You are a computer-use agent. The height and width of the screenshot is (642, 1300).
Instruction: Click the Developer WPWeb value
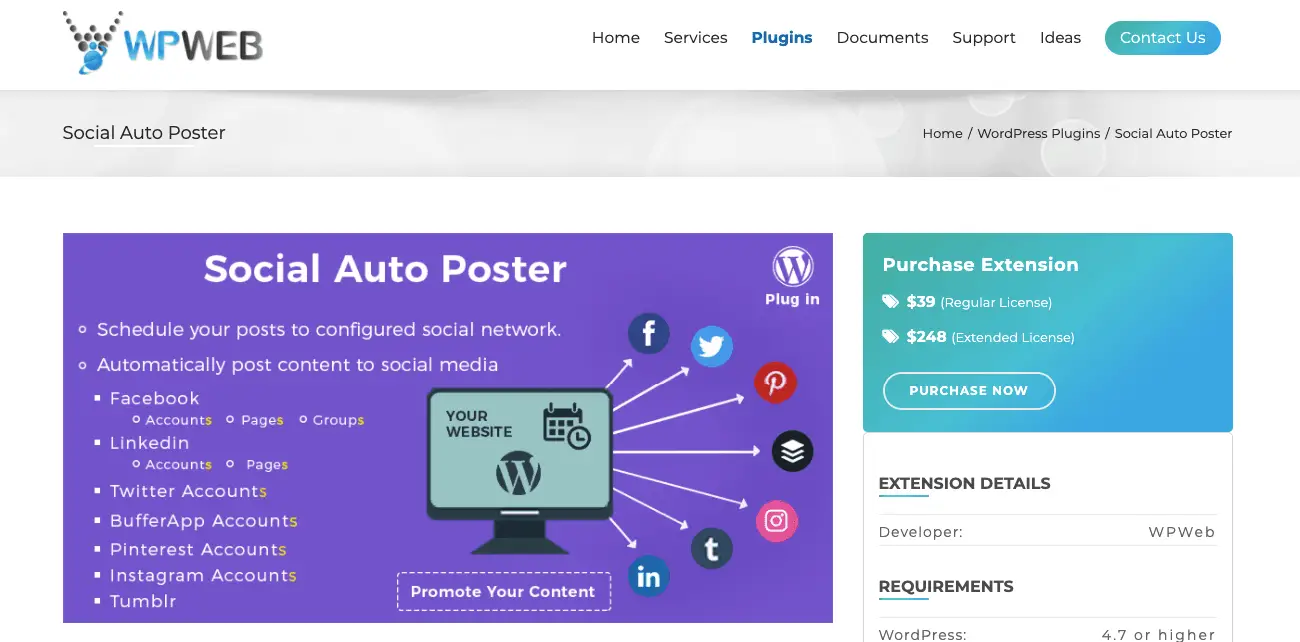pyautogui.click(x=1182, y=532)
